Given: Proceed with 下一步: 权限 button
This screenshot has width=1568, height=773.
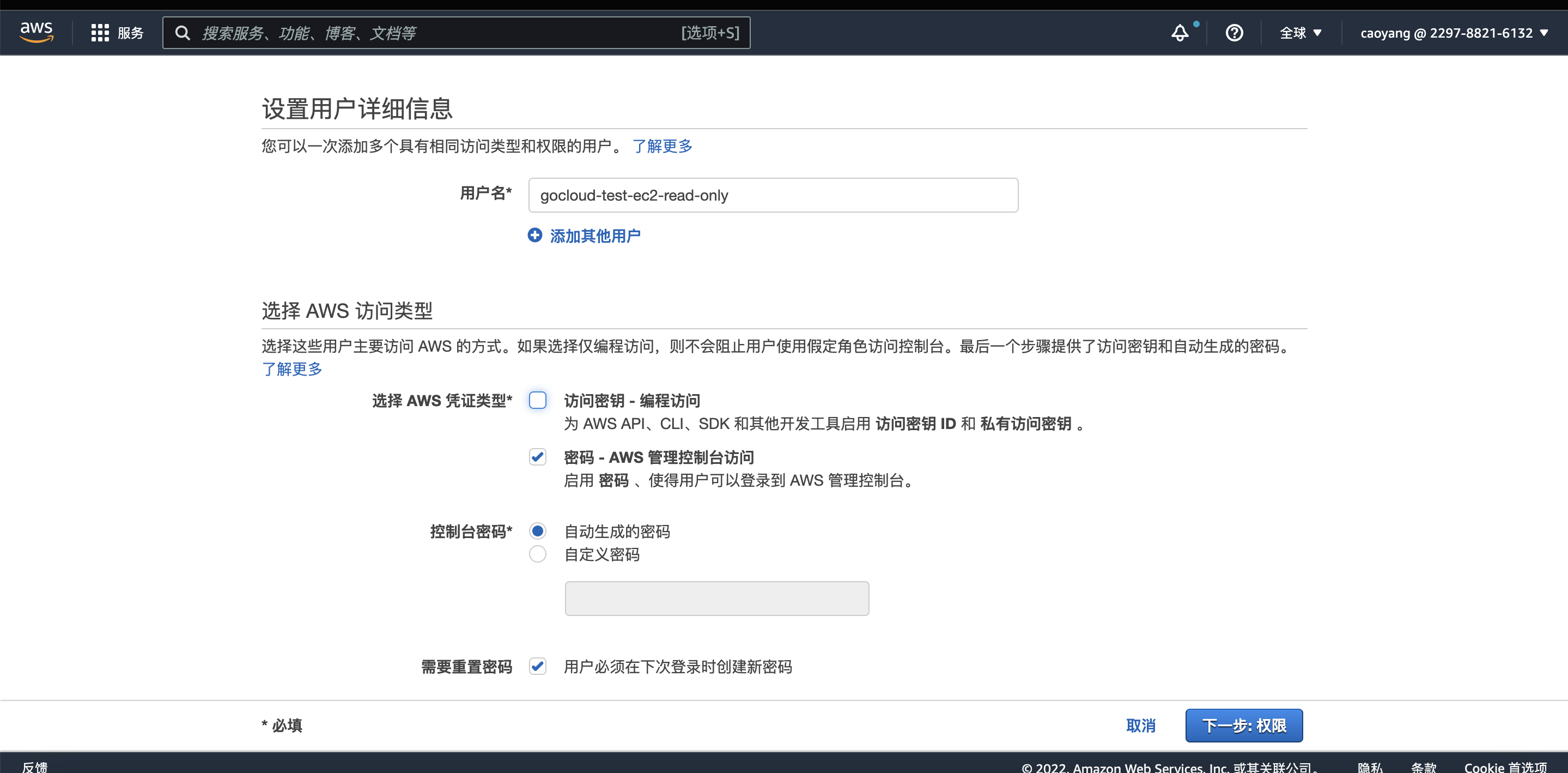Looking at the screenshot, I should pos(1244,726).
